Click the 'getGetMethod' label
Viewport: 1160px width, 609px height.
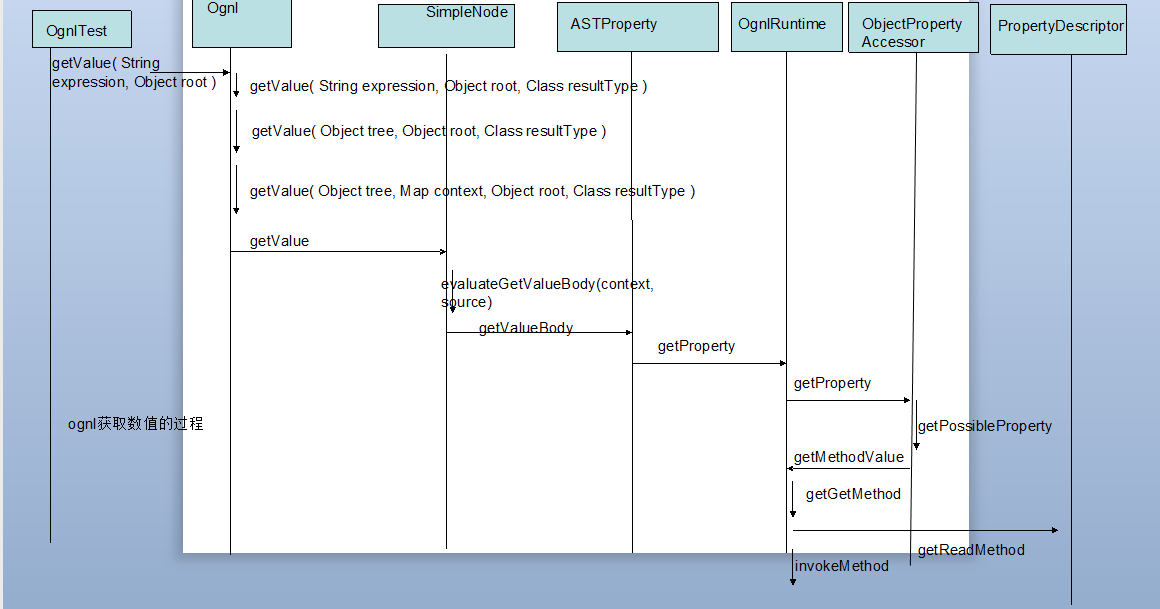click(853, 494)
